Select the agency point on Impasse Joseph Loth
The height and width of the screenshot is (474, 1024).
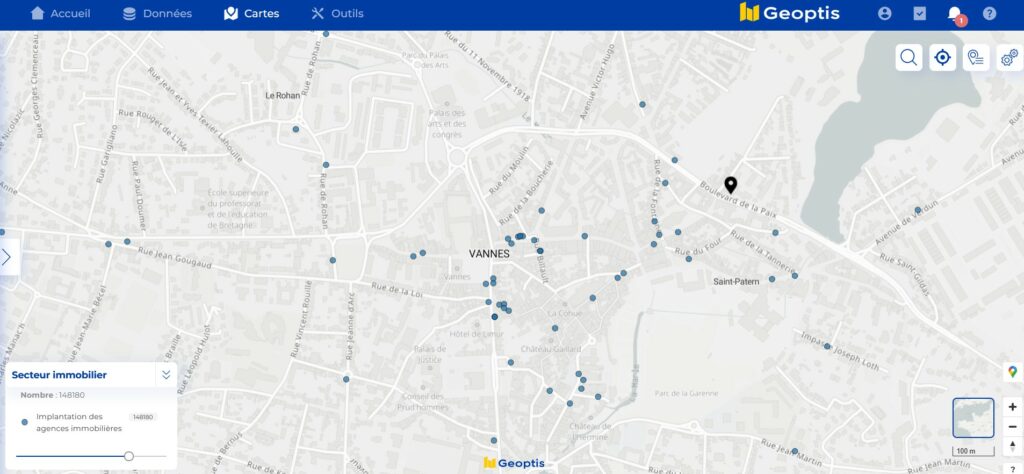click(827, 347)
